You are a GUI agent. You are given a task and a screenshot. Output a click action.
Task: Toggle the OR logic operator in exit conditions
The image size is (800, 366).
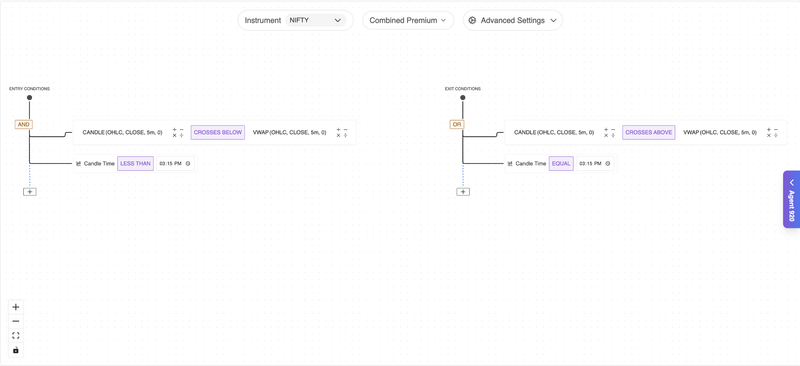[457, 124]
